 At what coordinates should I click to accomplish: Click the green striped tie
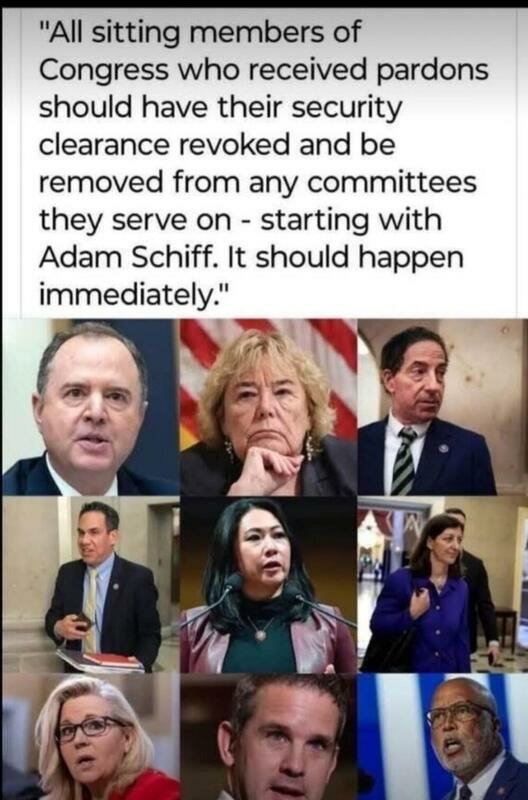click(405, 461)
